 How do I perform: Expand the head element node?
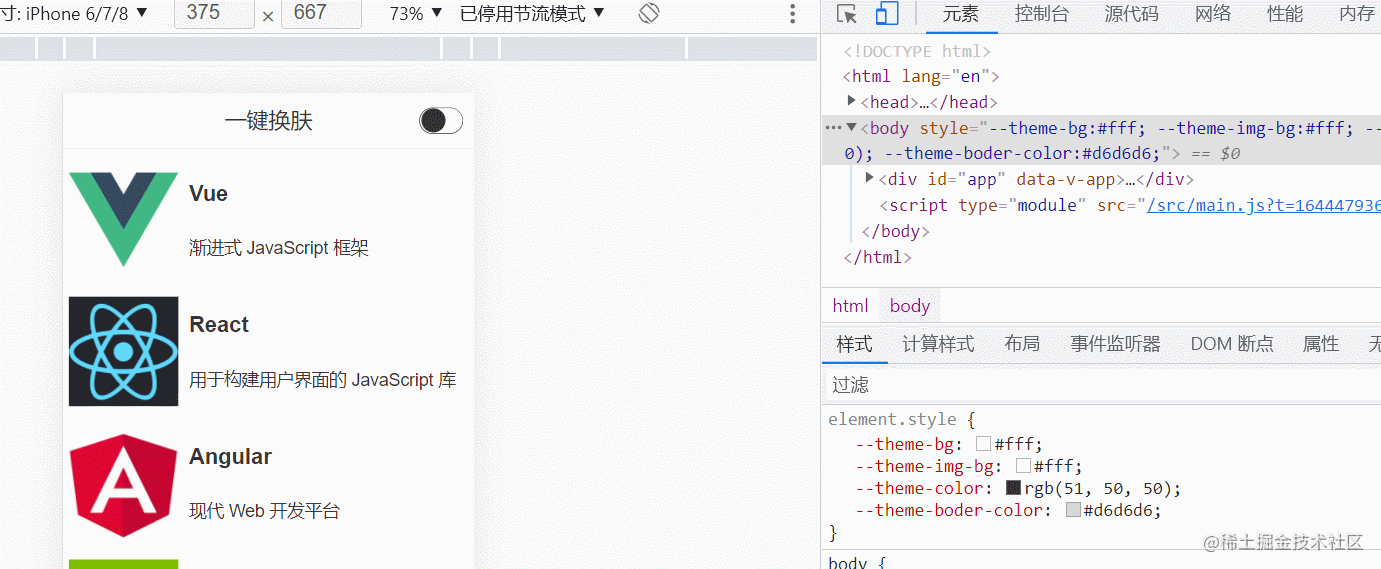click(852, 101)
